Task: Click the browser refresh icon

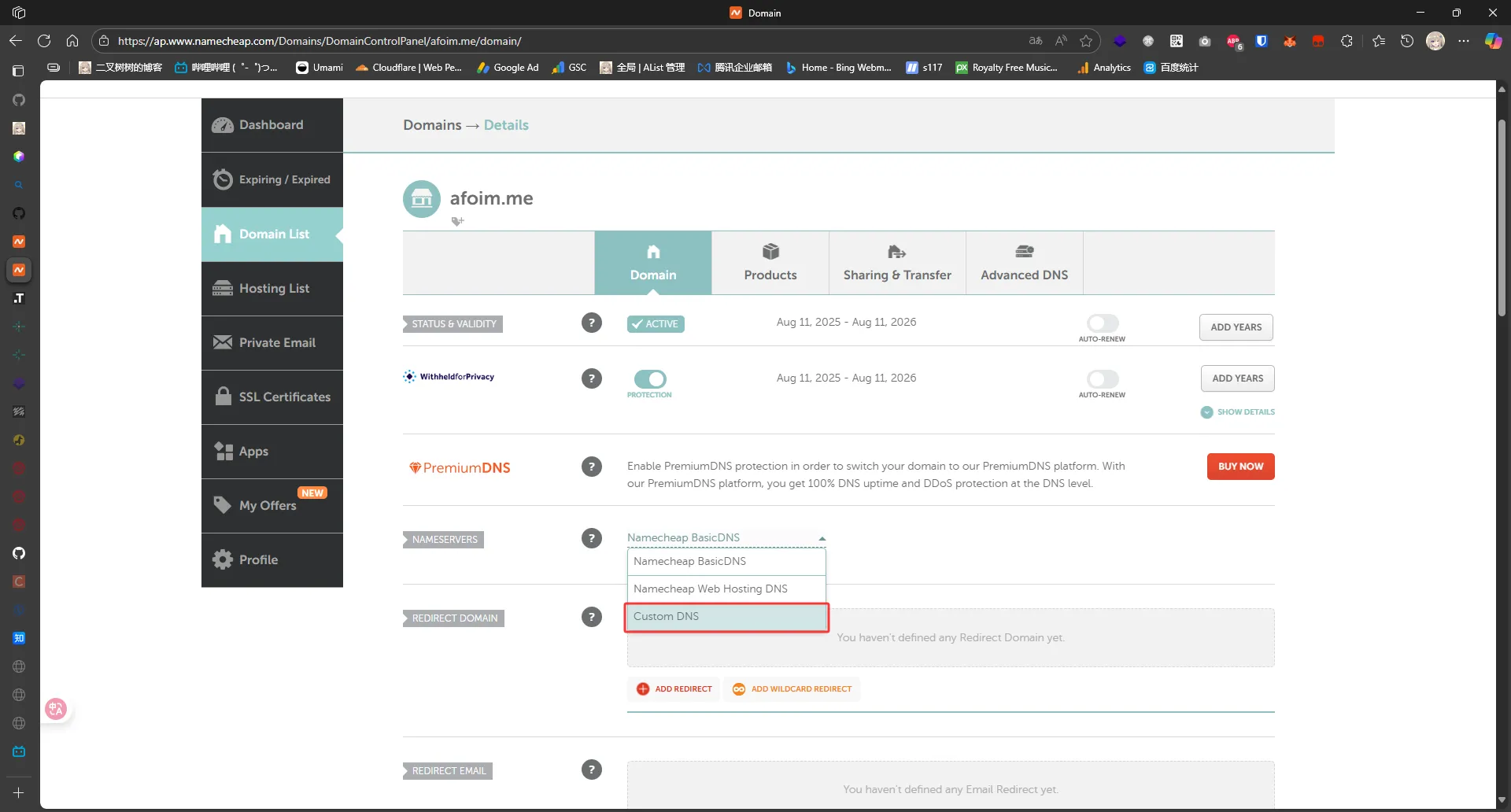Action: coord(44,41)
